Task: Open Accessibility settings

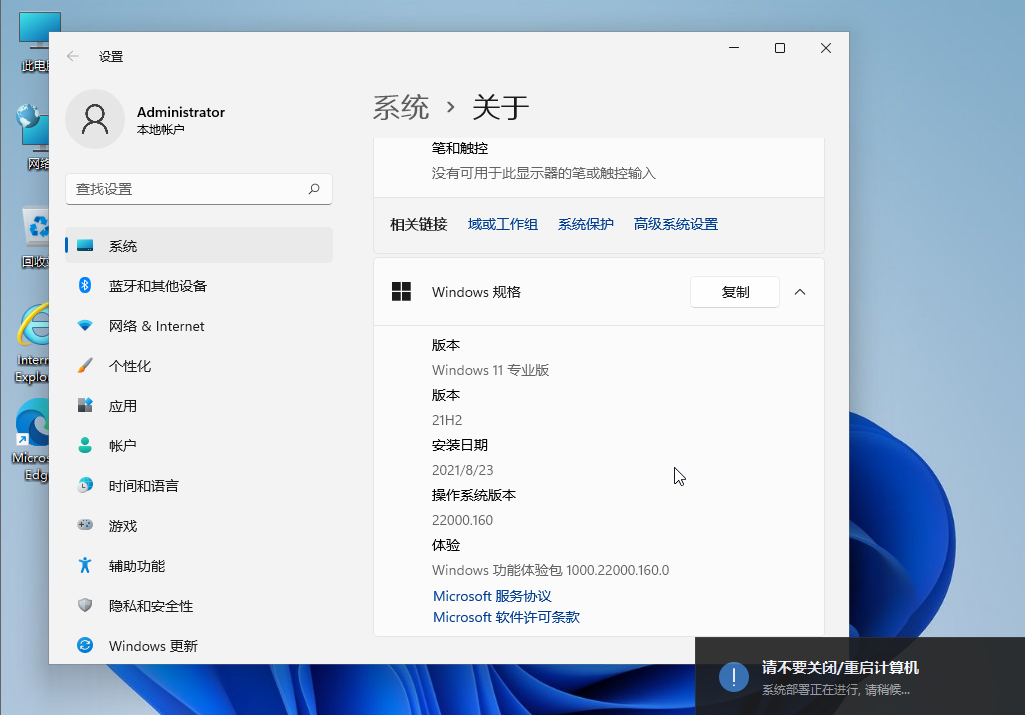Action: coord(136,566)
